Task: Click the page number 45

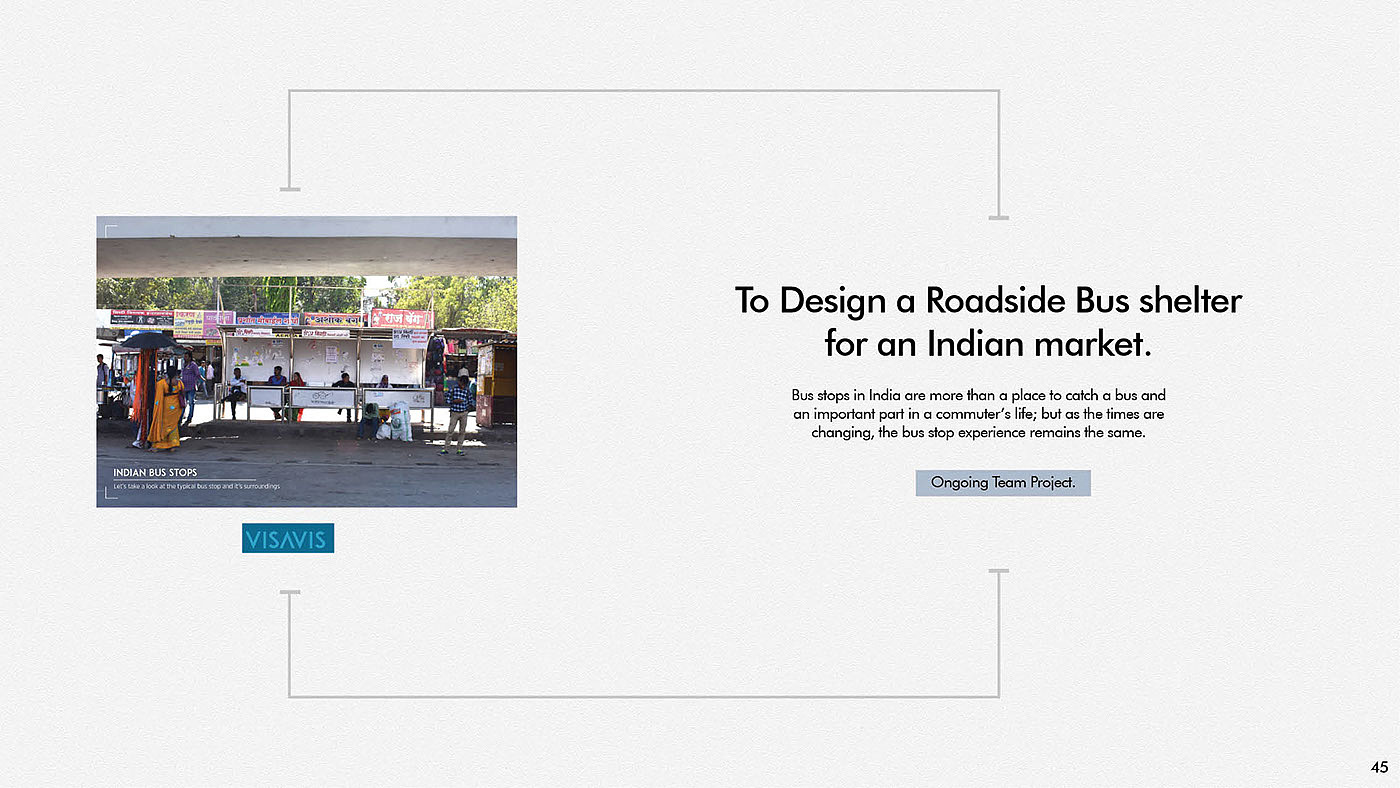Action: point(1379,767)
